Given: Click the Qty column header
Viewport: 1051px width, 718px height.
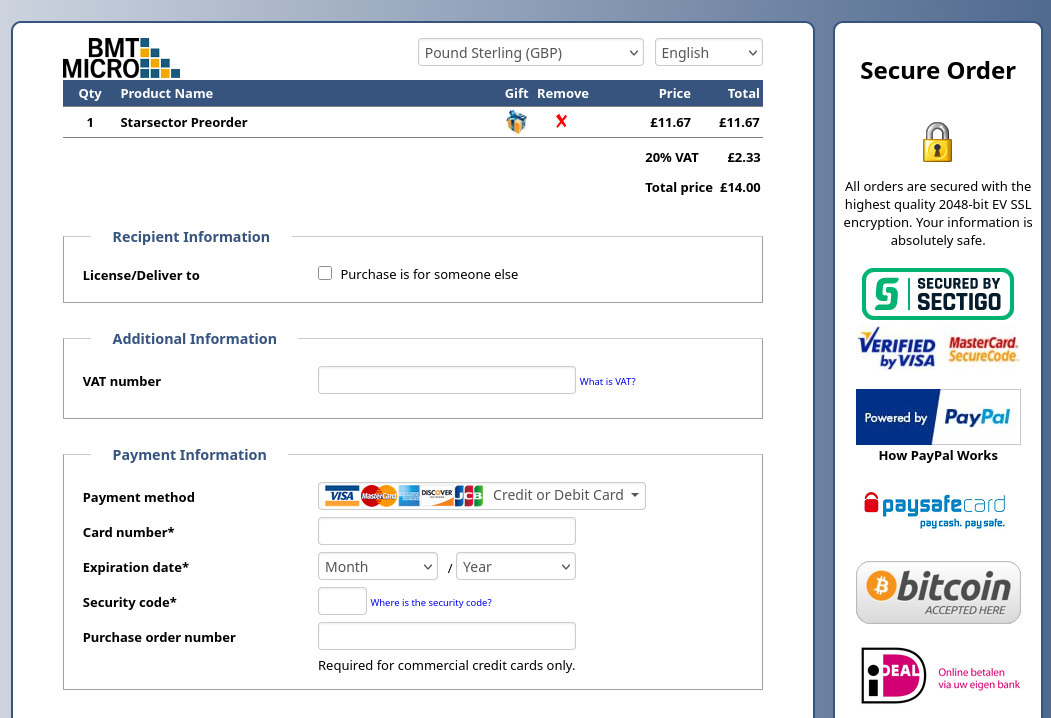Looking at the screenshot, I should pos(90,94).
